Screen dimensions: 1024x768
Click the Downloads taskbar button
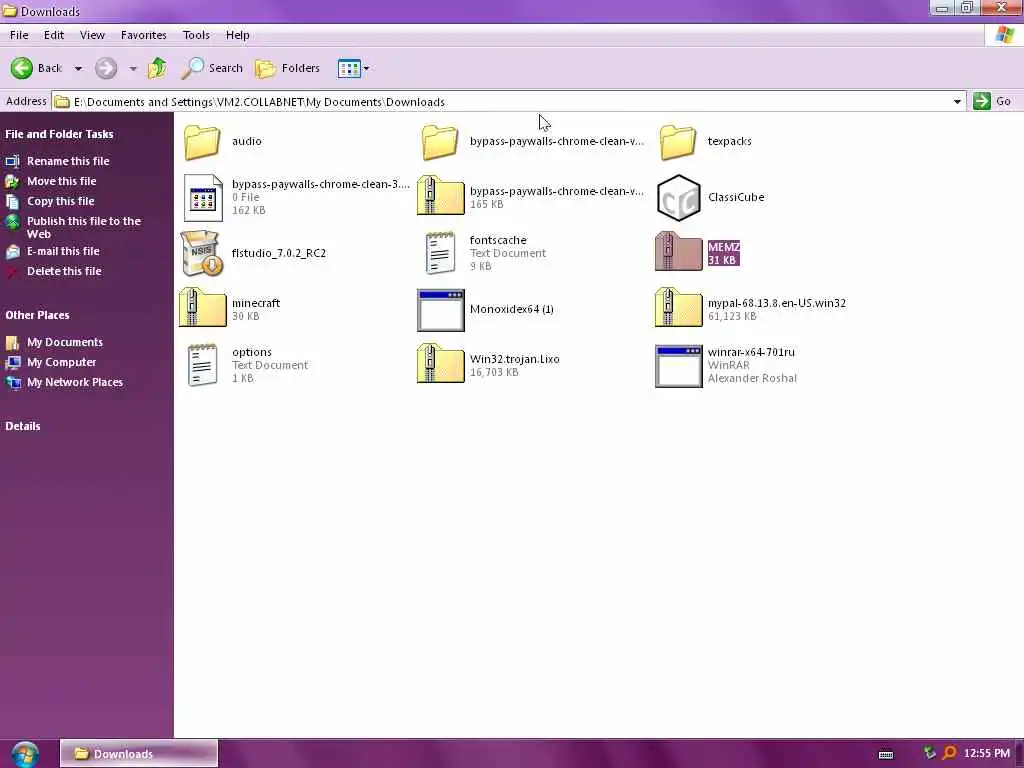pos(139,754)
